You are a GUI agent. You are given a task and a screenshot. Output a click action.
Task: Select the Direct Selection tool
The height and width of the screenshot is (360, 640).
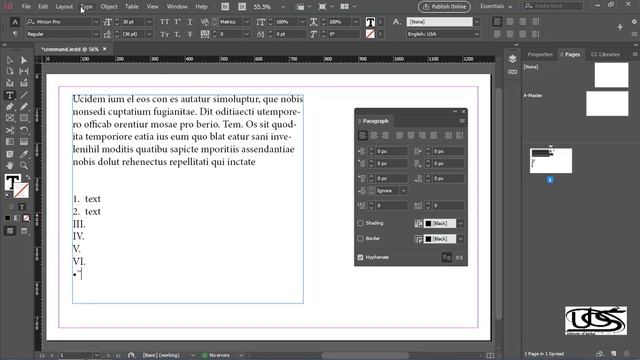24,60
